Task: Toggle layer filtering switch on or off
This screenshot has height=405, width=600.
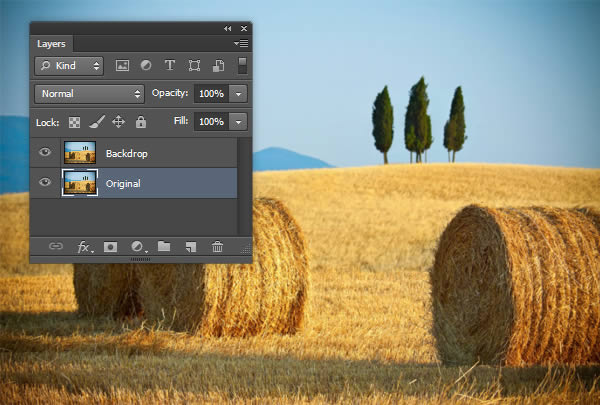Action: (242, 65)
